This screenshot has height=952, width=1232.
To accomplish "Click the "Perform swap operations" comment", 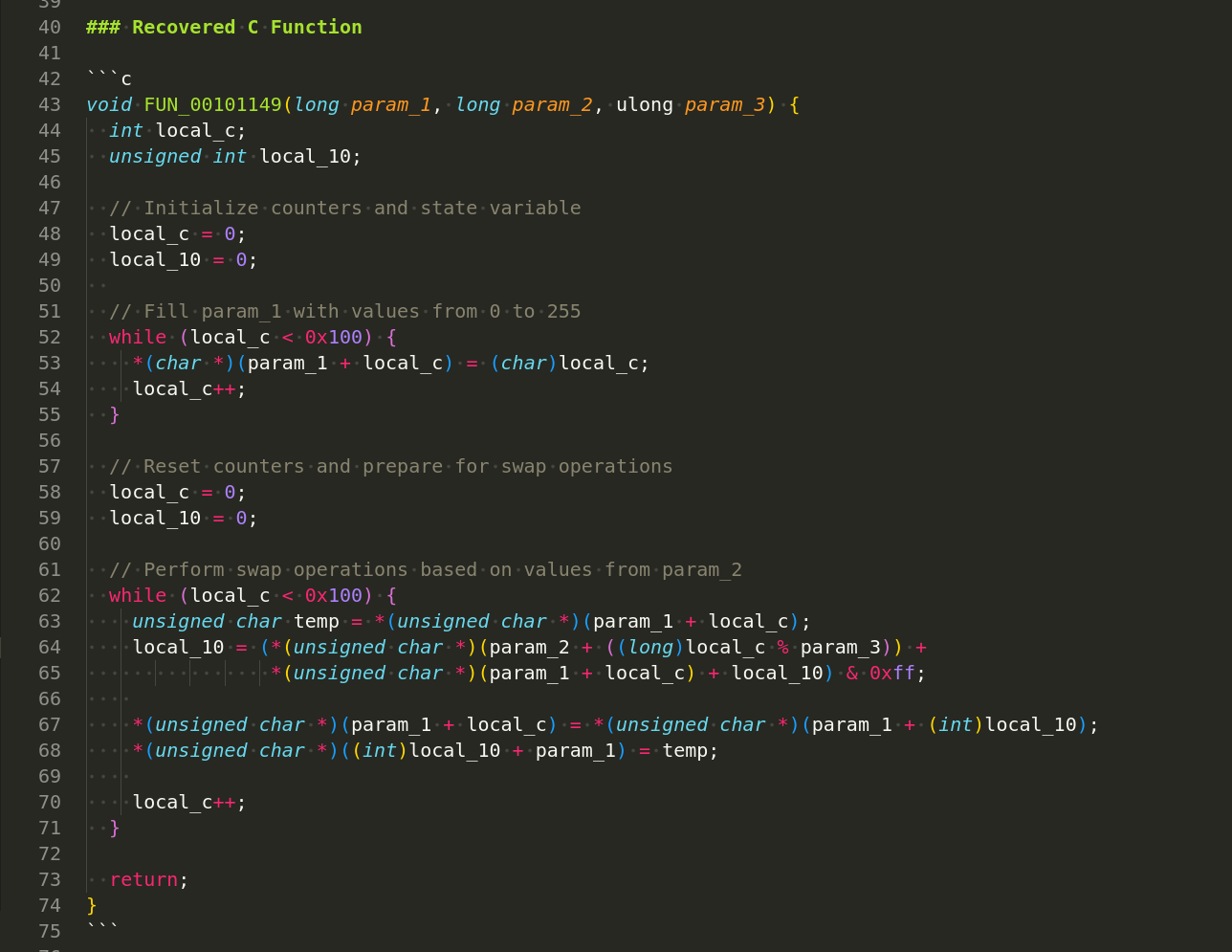I will point(426,569).
